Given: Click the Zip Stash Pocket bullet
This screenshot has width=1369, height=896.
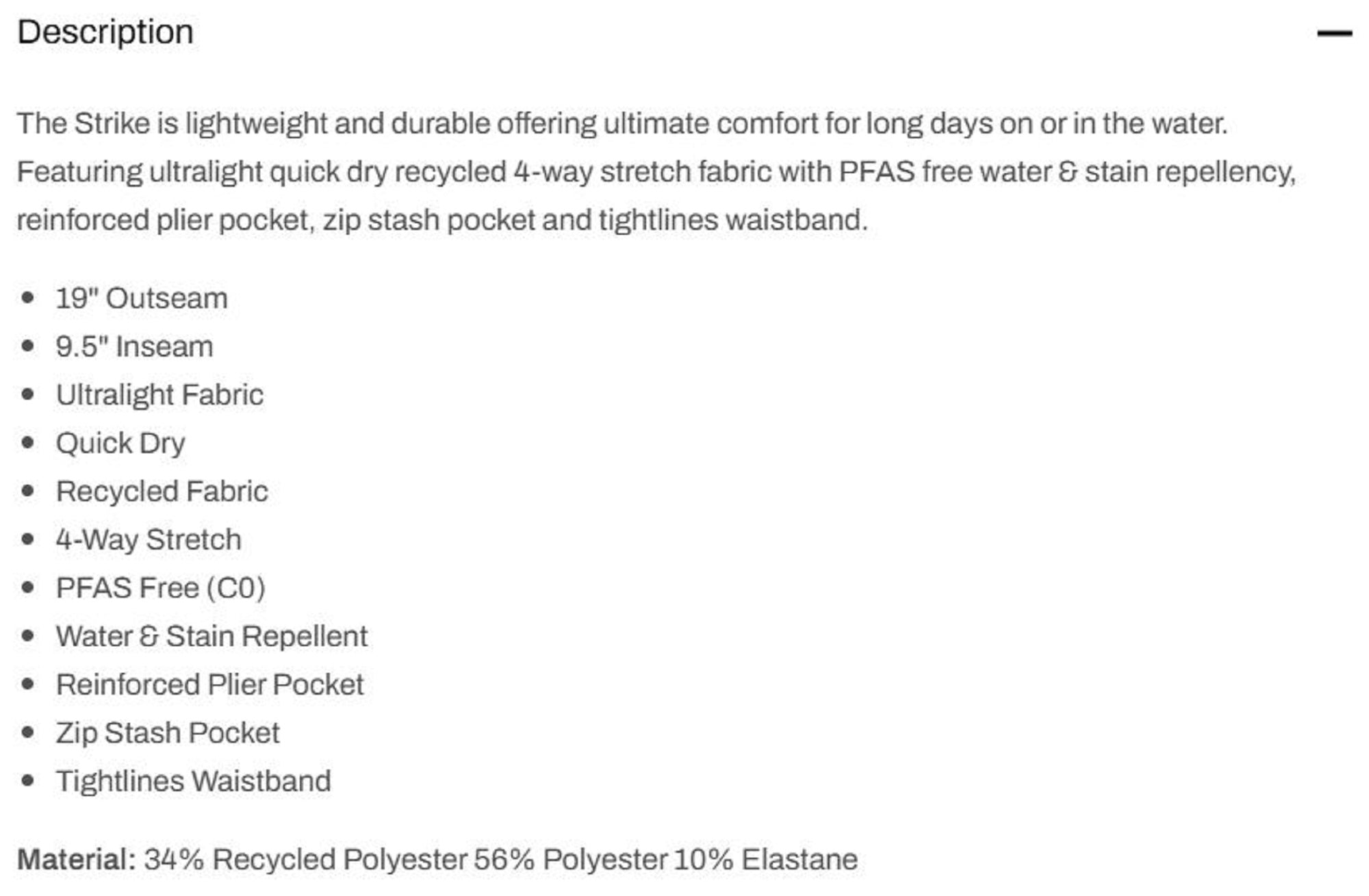Looking at the screenshot, I should (168, 733).
